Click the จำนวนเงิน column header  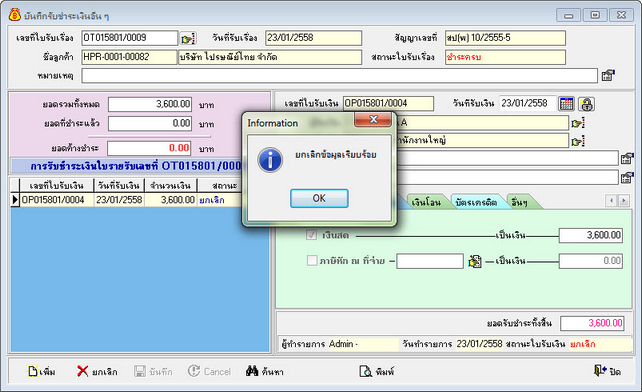(170, 186)
